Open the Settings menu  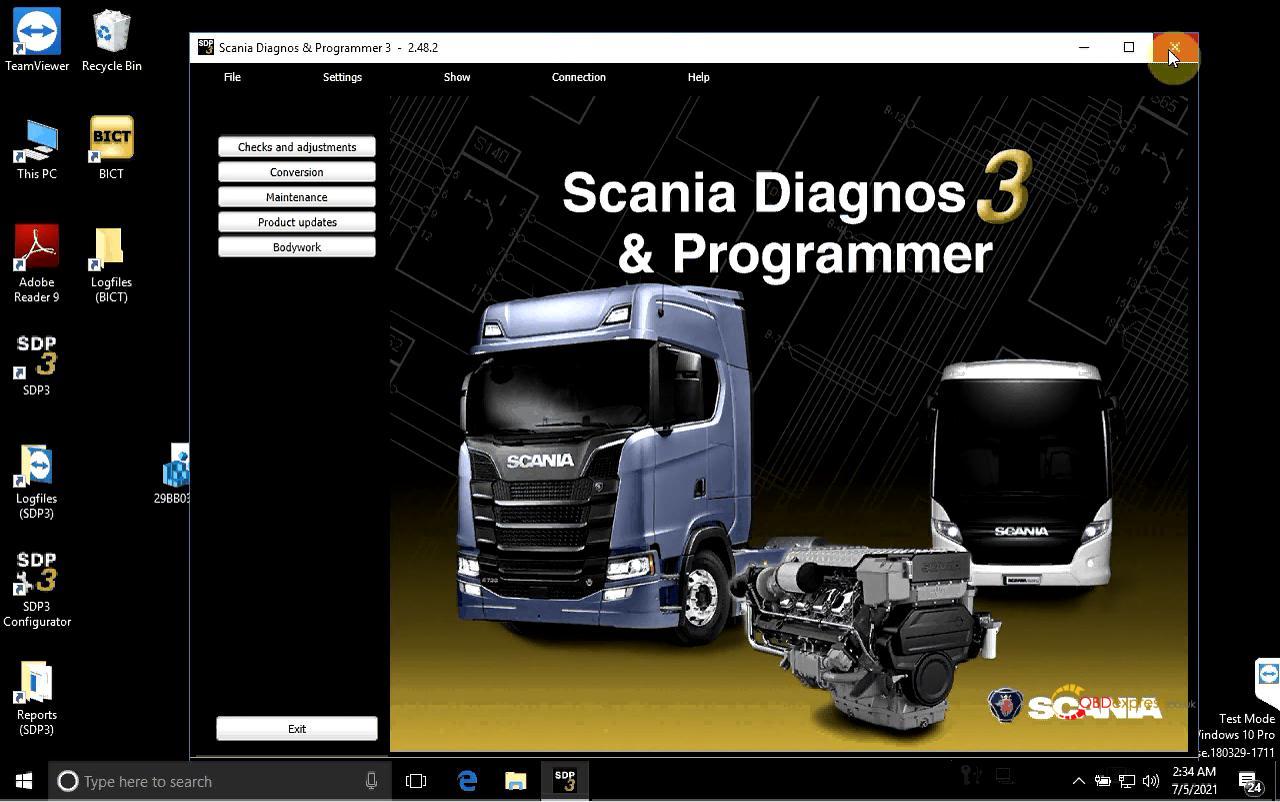pyautogui.click(x=342, y=77)
